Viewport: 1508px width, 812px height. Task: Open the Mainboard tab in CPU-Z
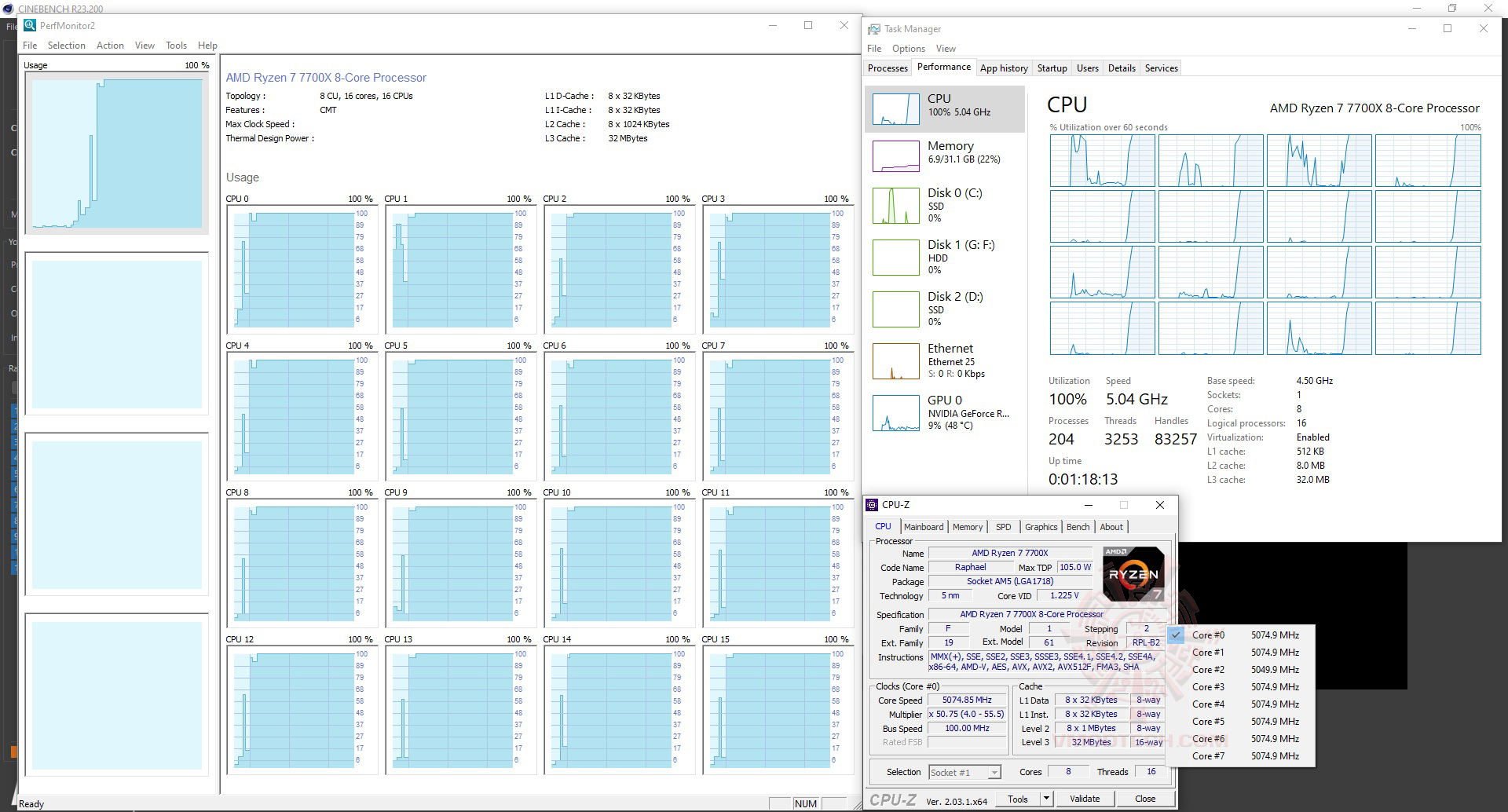(924, 527)
